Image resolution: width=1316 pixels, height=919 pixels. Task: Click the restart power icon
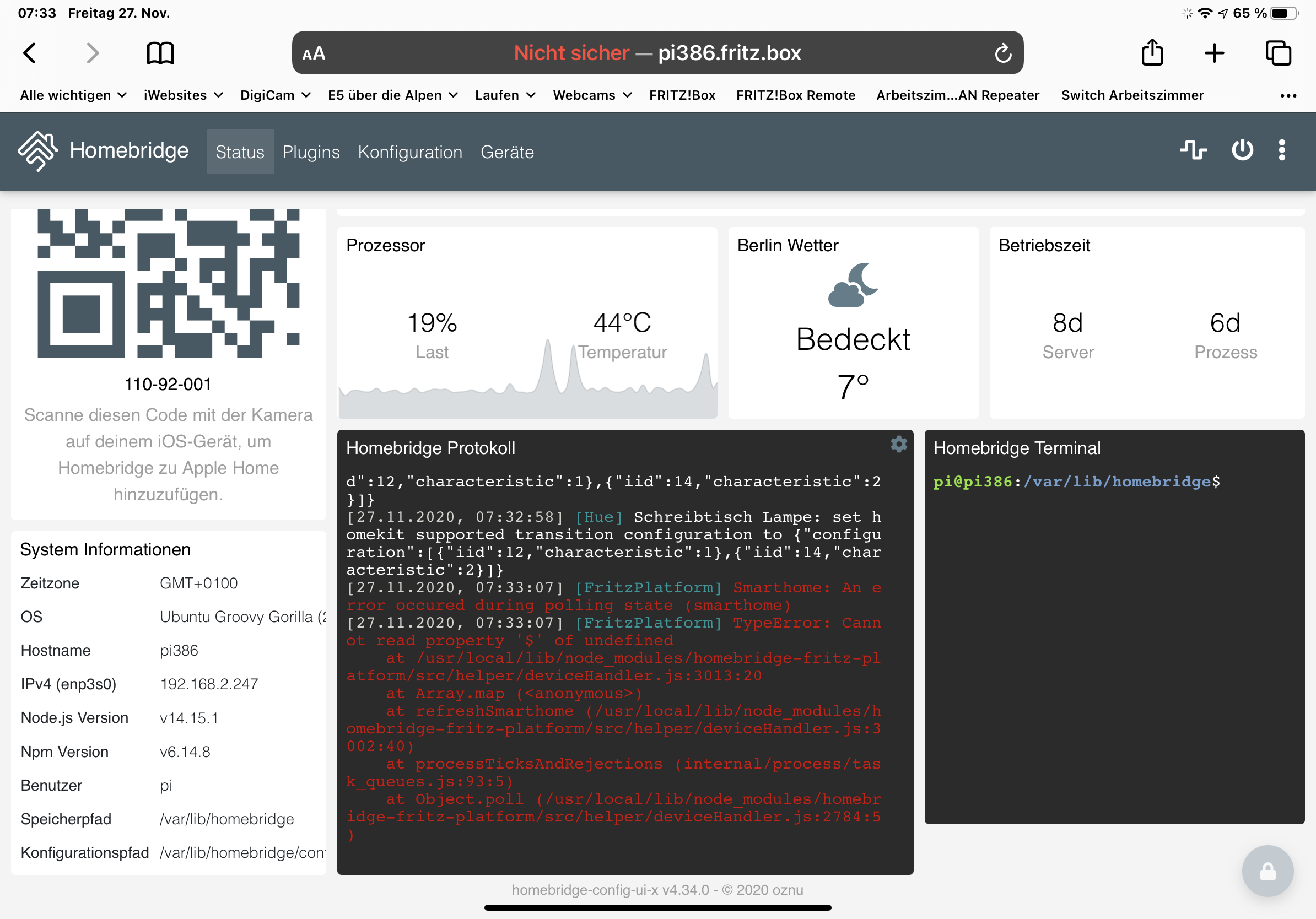point(1242,150)
